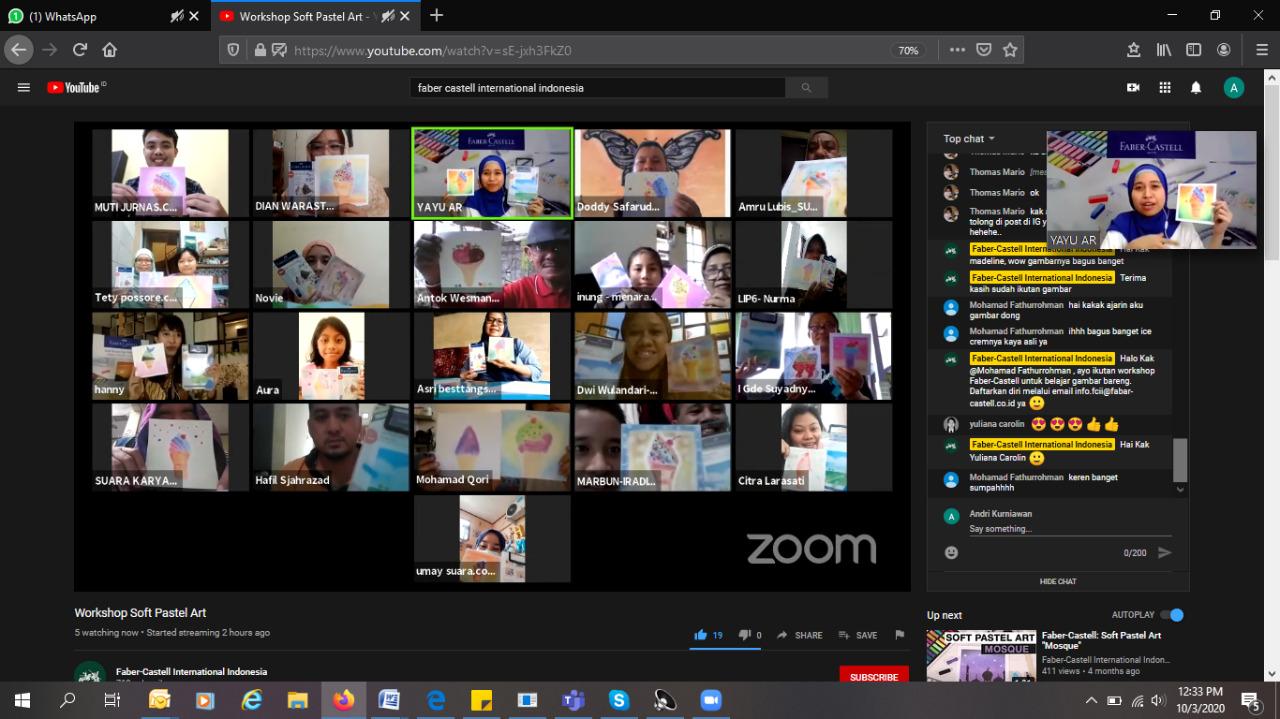Image resolution: width=1280 pixels, height=719 pixels.
Task: Open the YouTube apps grid
Action: (x=1165, y=88)
